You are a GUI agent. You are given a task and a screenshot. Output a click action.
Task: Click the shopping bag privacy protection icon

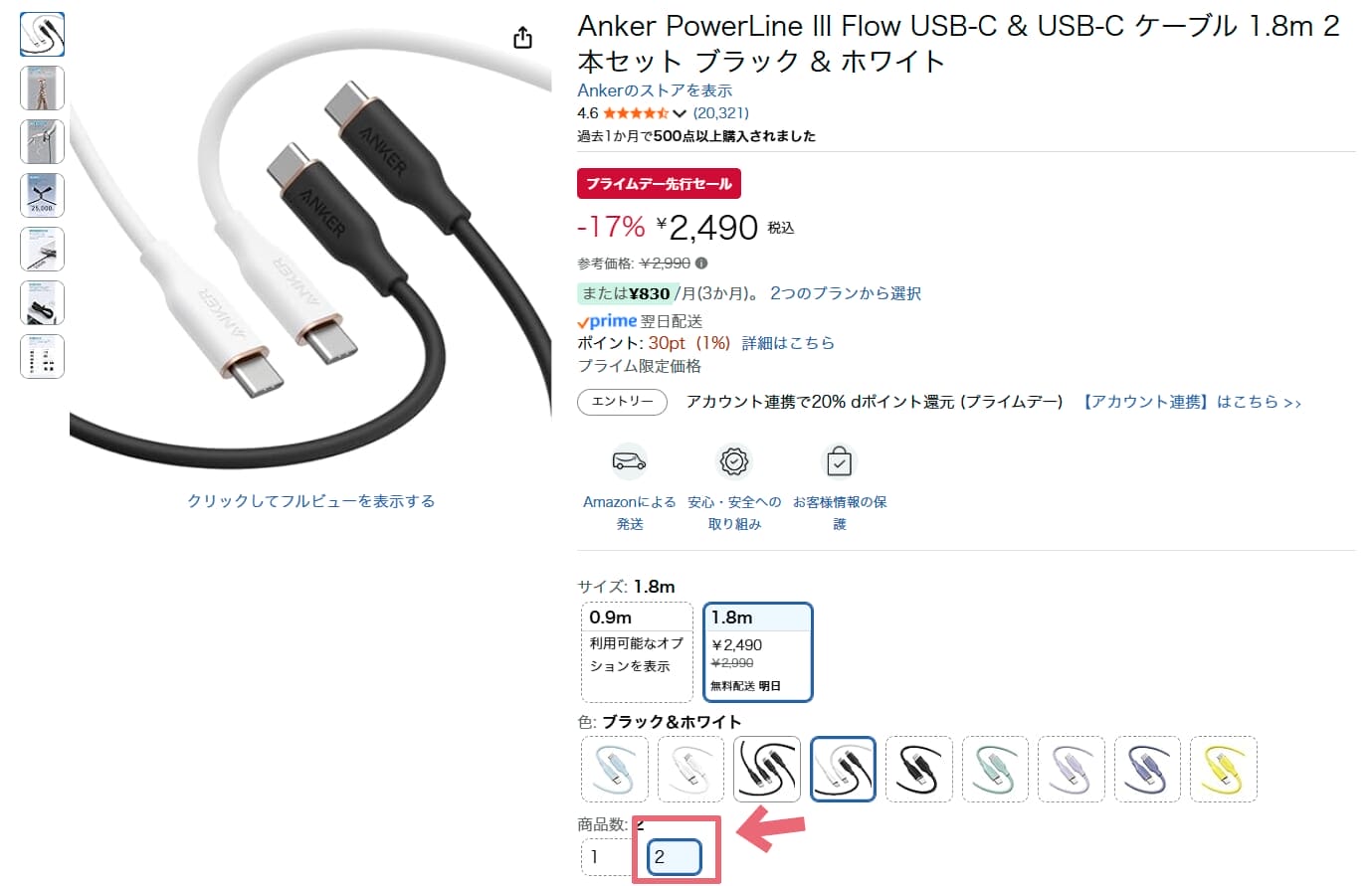839,461
